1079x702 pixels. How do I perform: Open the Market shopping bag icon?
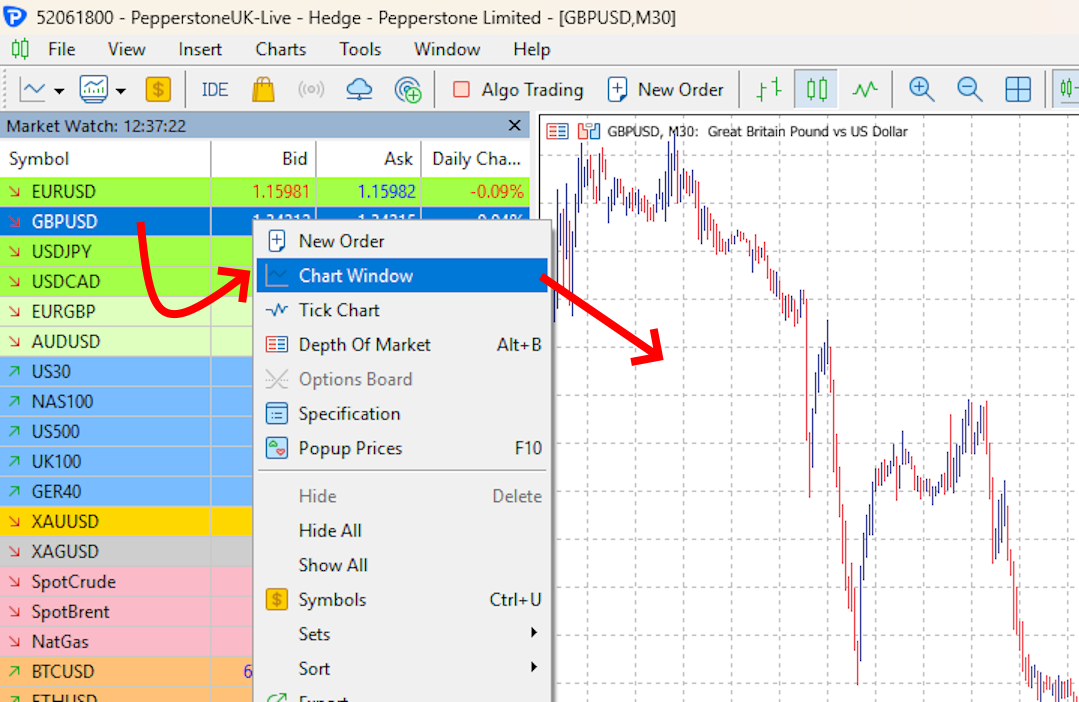pyautogui.click(x=263, y=89)
